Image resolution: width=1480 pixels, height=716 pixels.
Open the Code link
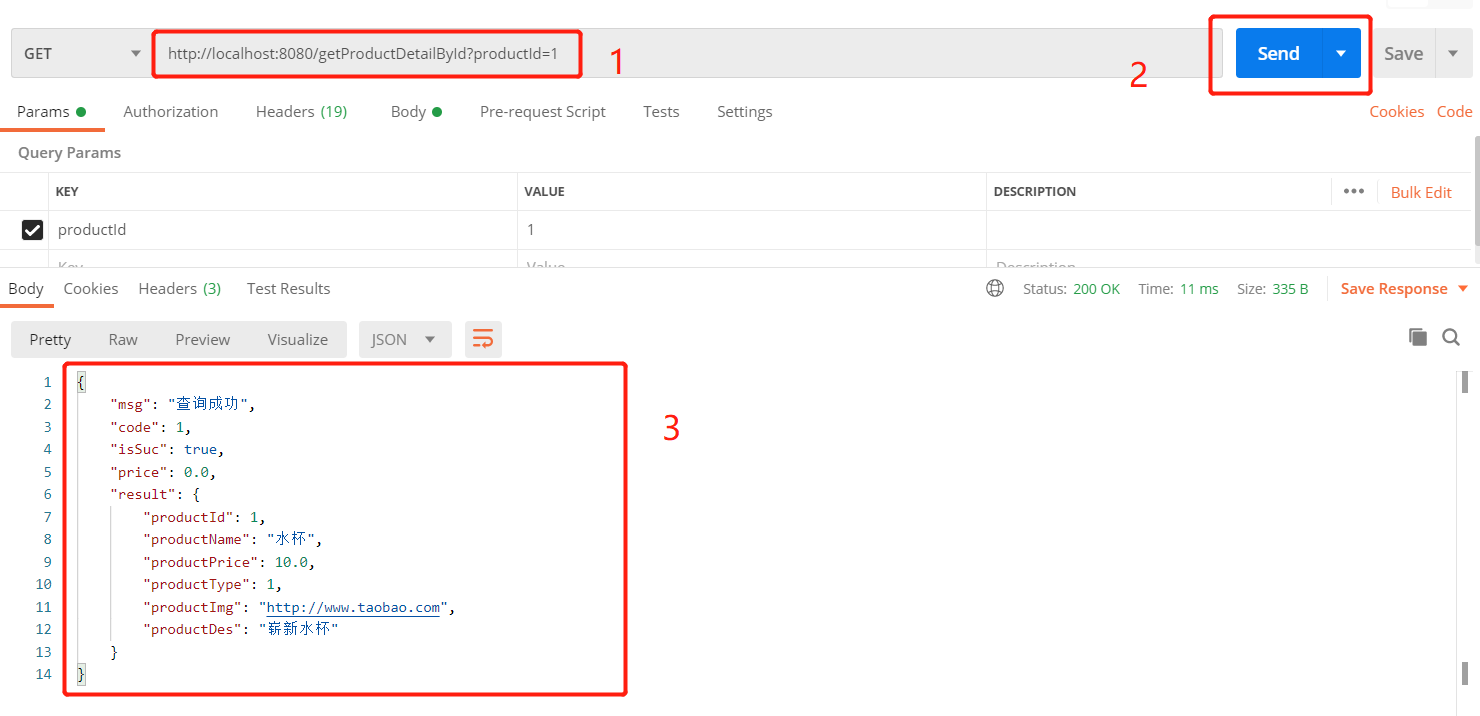pos(1454,112)
